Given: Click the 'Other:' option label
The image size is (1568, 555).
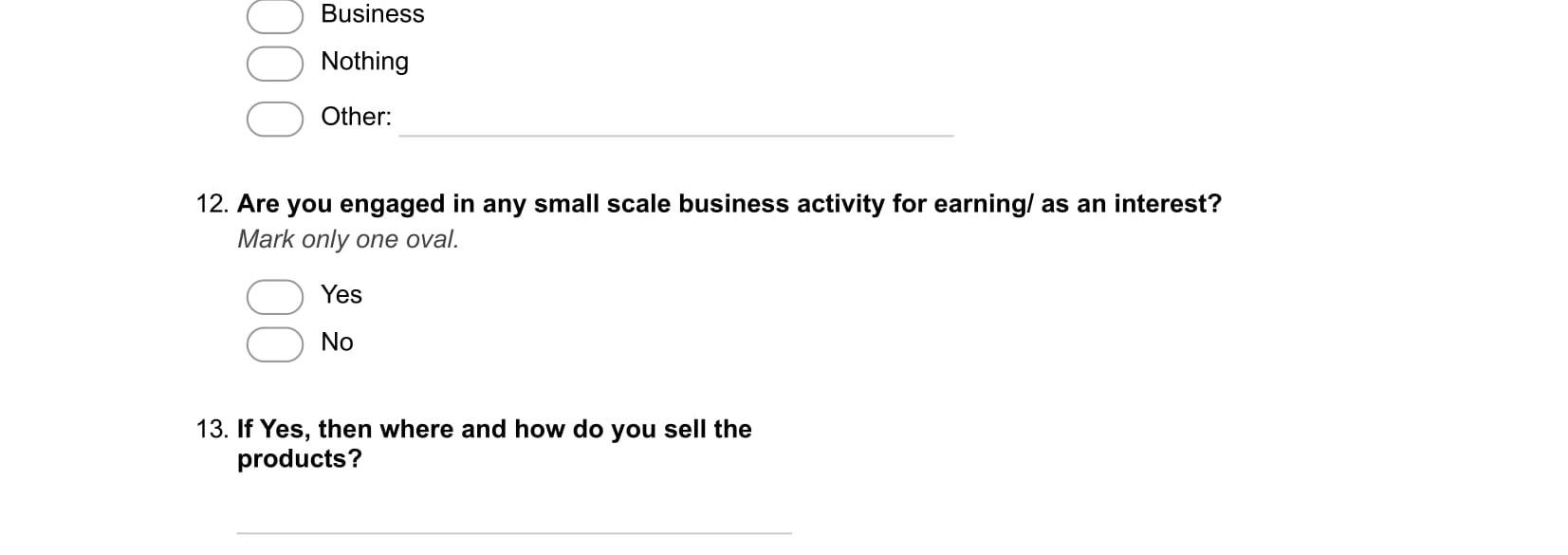Looking at the screenshot, I should click(356, 117).
